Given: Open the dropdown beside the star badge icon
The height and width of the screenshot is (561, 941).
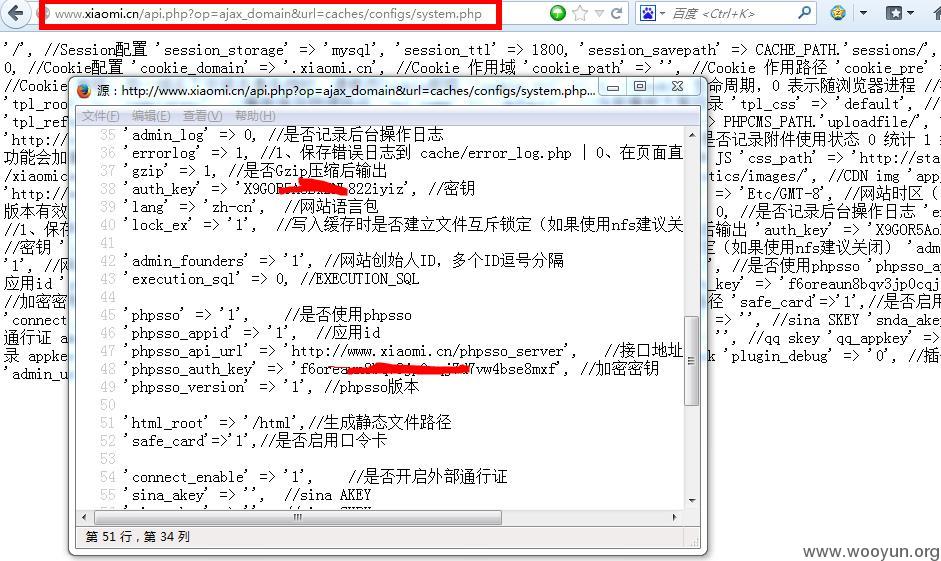Looking at the screenshot, I should [863, 13].
